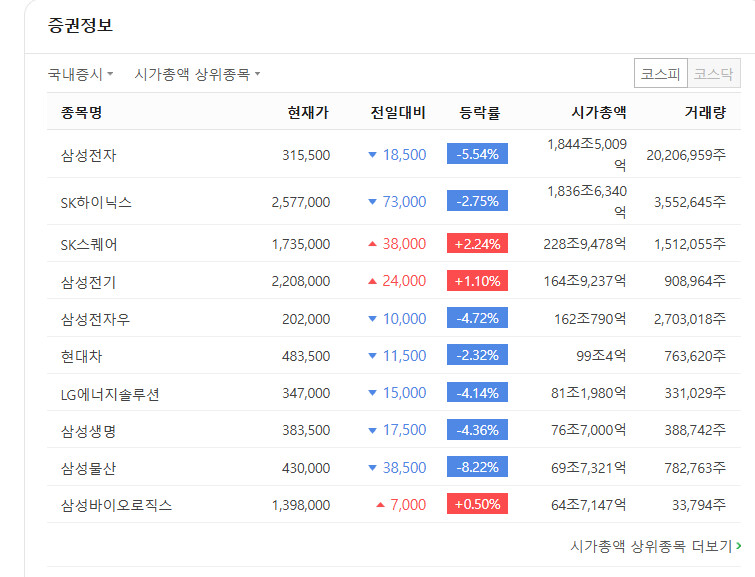Click the -2.32% badge for 현대차
This screenshot has height=577, width=755.
(x=477, y=355)
